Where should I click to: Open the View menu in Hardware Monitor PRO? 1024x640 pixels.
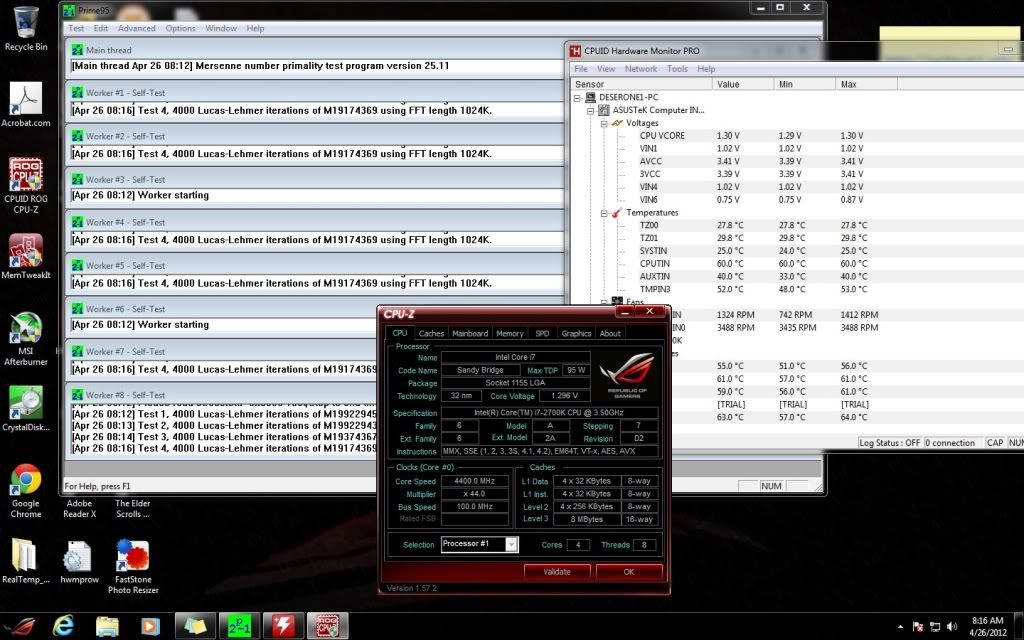click(x=606, y=69)
